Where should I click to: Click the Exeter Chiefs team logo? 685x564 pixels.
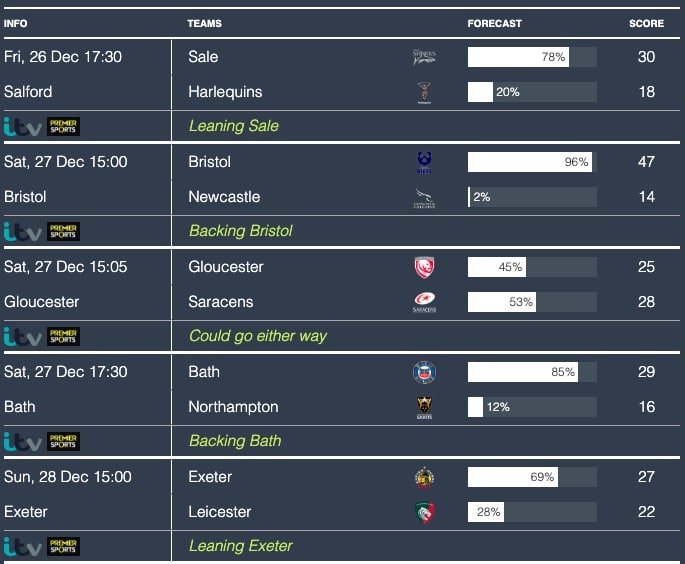(x=424, y=477)
